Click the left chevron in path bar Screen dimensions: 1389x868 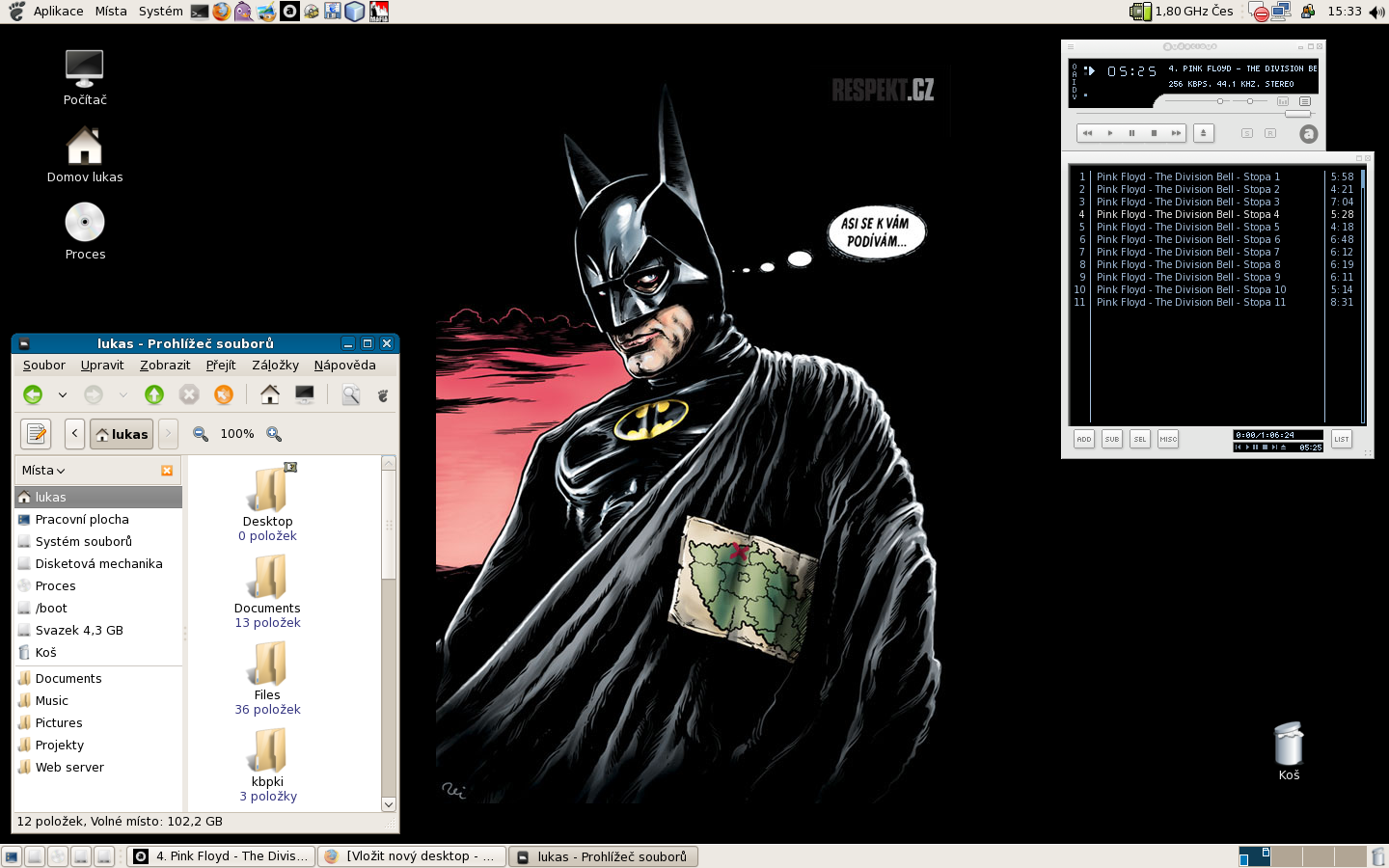[x=74, y=434]
